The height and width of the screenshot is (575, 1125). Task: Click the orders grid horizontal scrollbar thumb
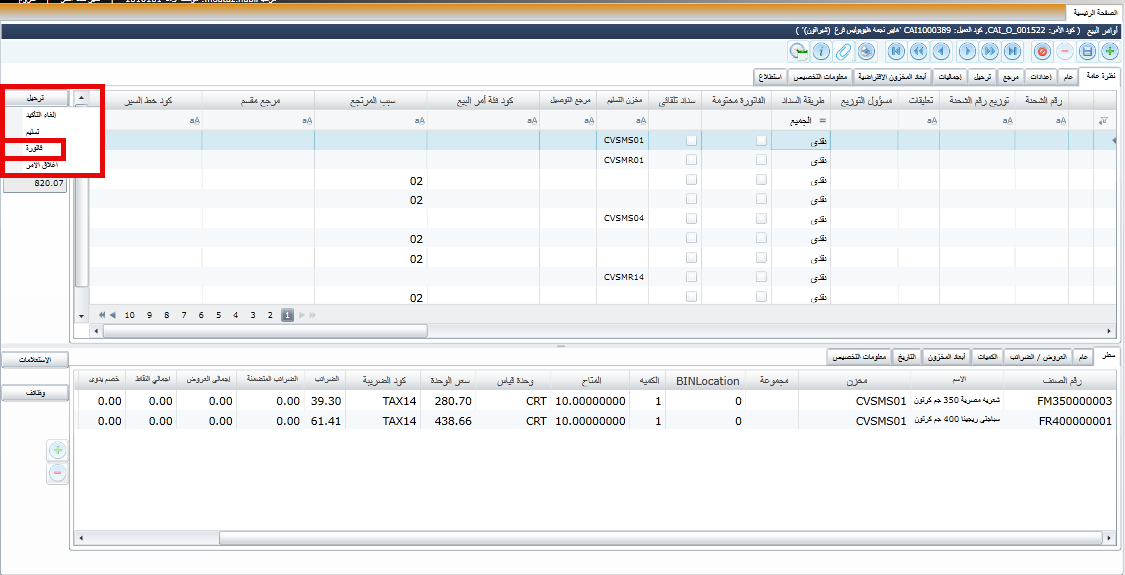(x=260, y=330)
